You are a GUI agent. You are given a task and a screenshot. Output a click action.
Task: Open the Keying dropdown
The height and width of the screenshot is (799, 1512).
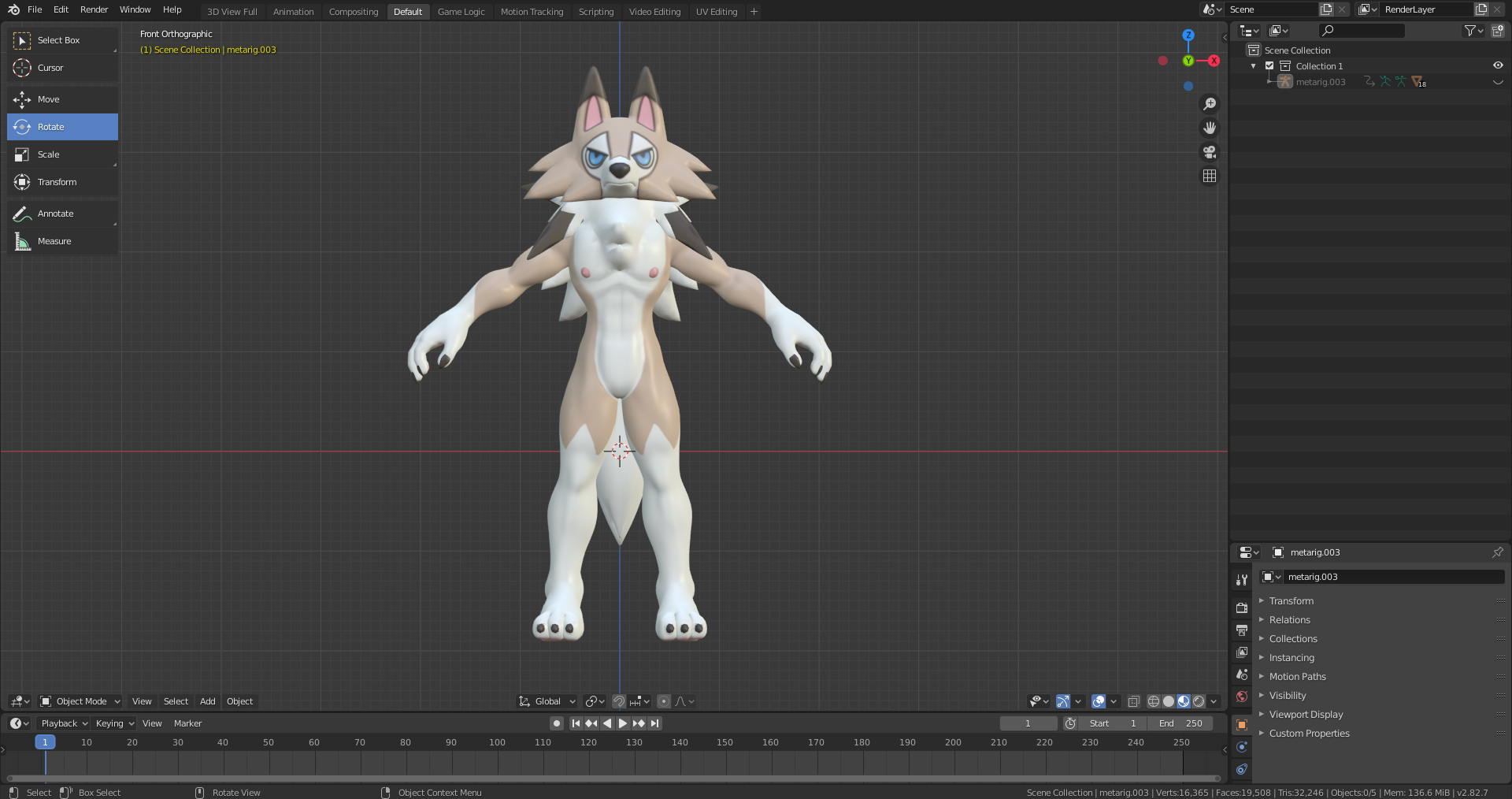tap(114, 723)
